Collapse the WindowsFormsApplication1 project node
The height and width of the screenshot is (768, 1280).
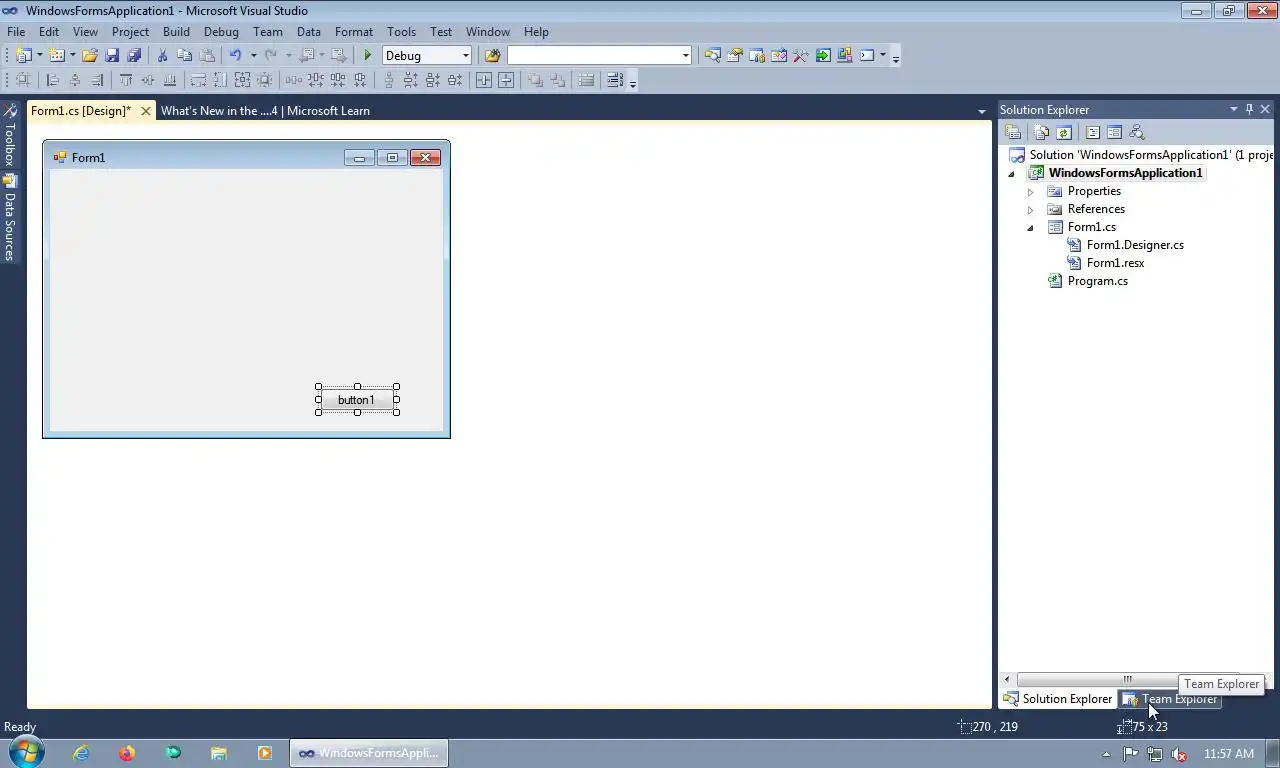[x=1012, y=174]
